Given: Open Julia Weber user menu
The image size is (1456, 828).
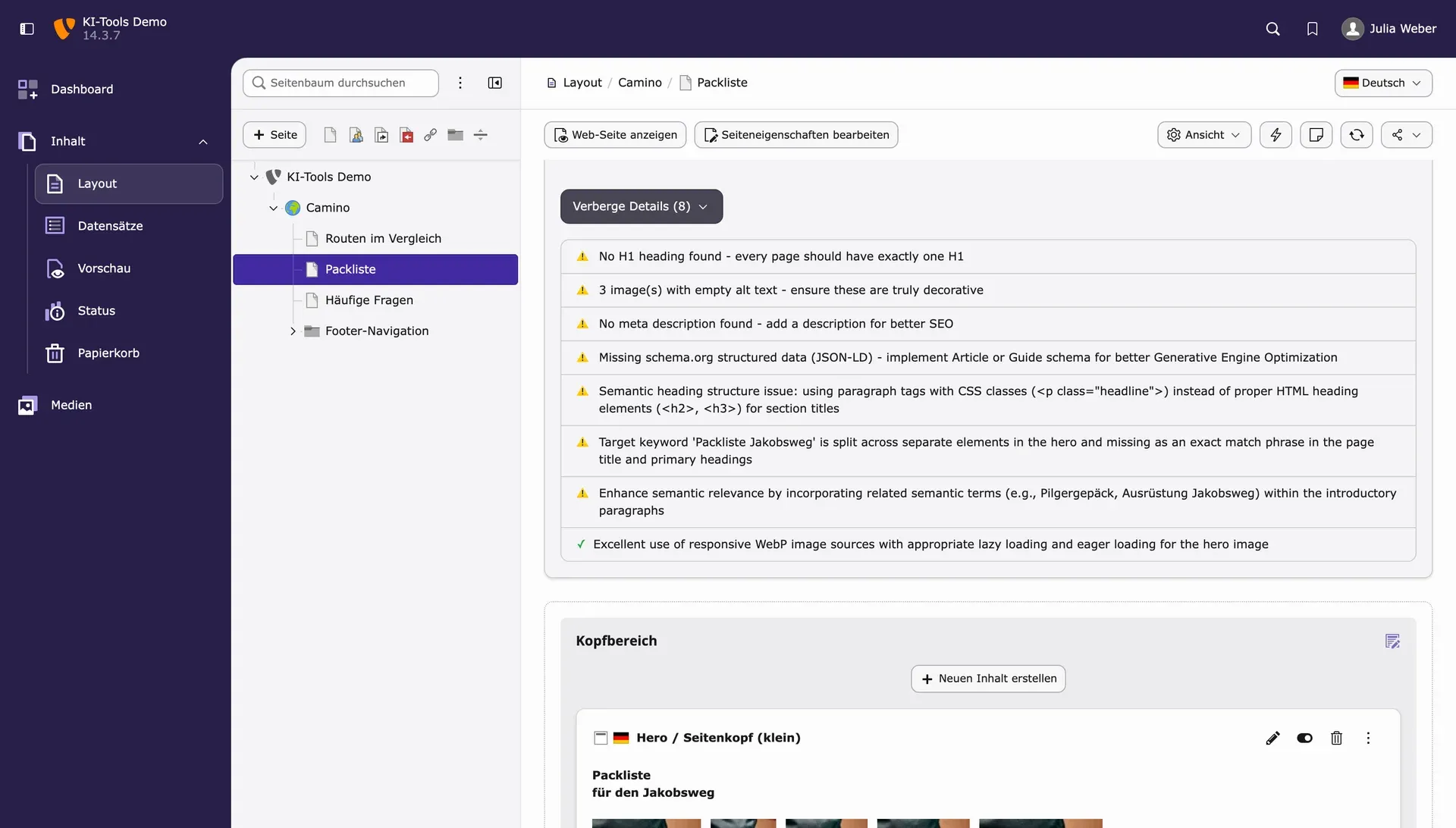Looking at the screenshot, I should (x=1389, y=29).
